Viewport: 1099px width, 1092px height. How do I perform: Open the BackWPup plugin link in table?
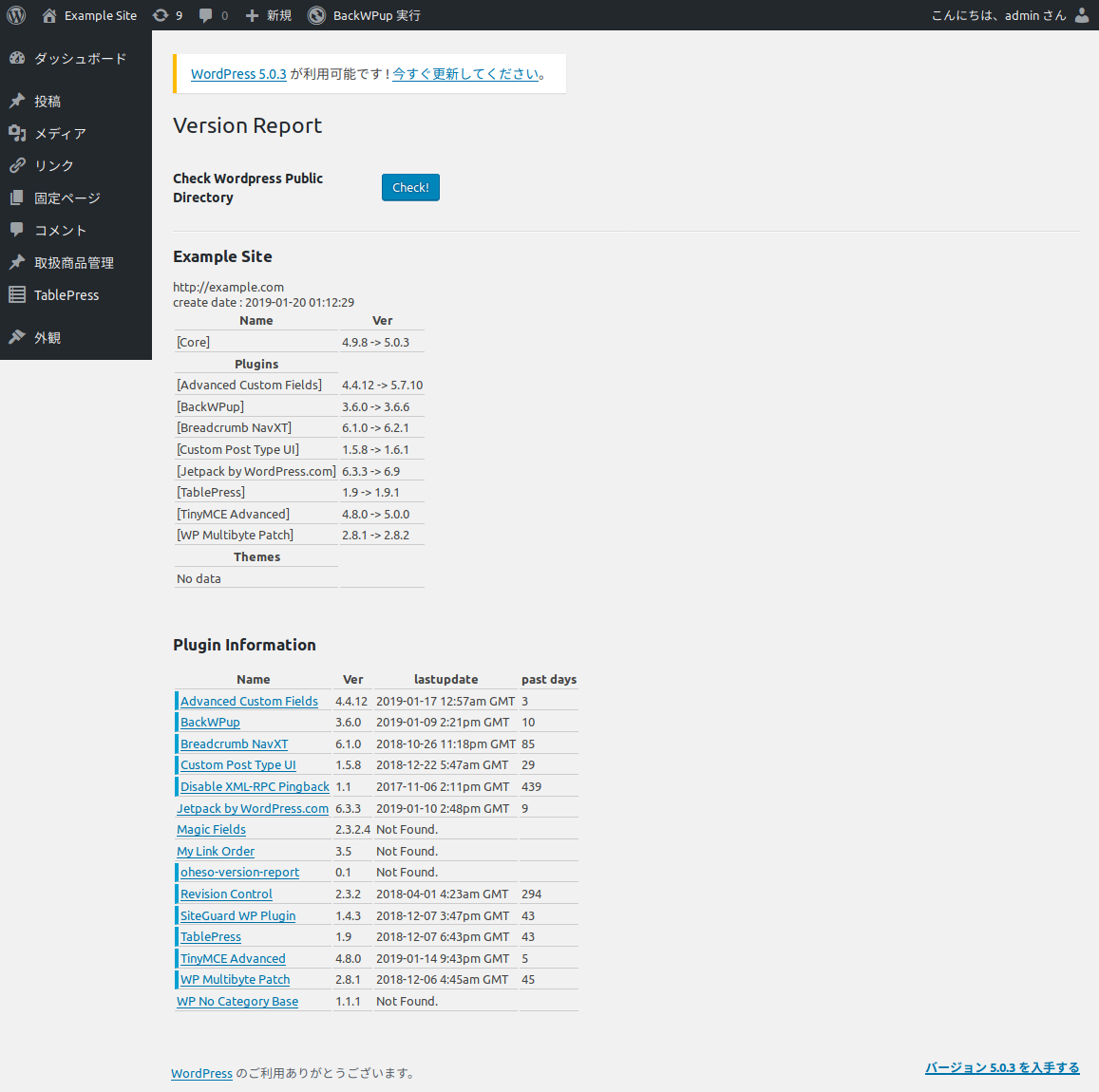[210, 722]
